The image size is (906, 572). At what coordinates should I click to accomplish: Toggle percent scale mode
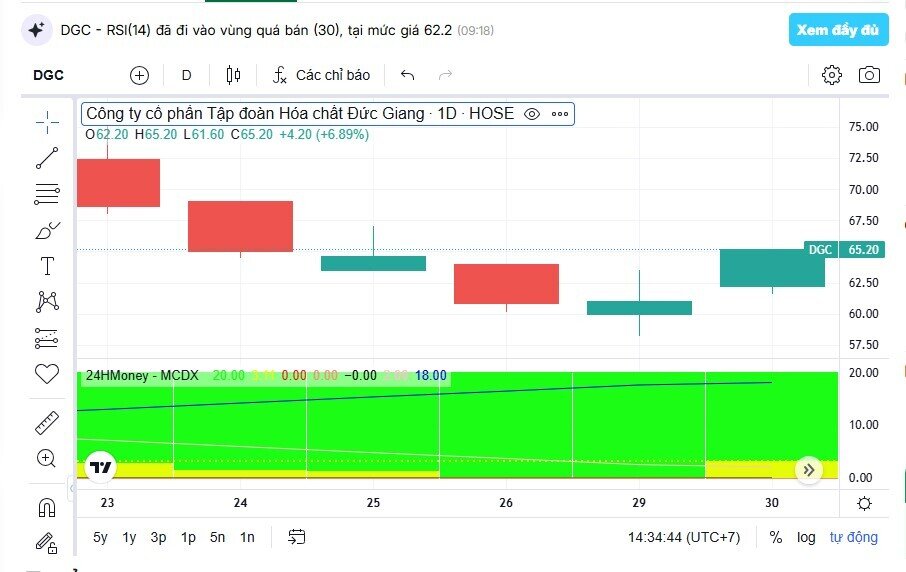pyautogui.click(x=775, y=537)
